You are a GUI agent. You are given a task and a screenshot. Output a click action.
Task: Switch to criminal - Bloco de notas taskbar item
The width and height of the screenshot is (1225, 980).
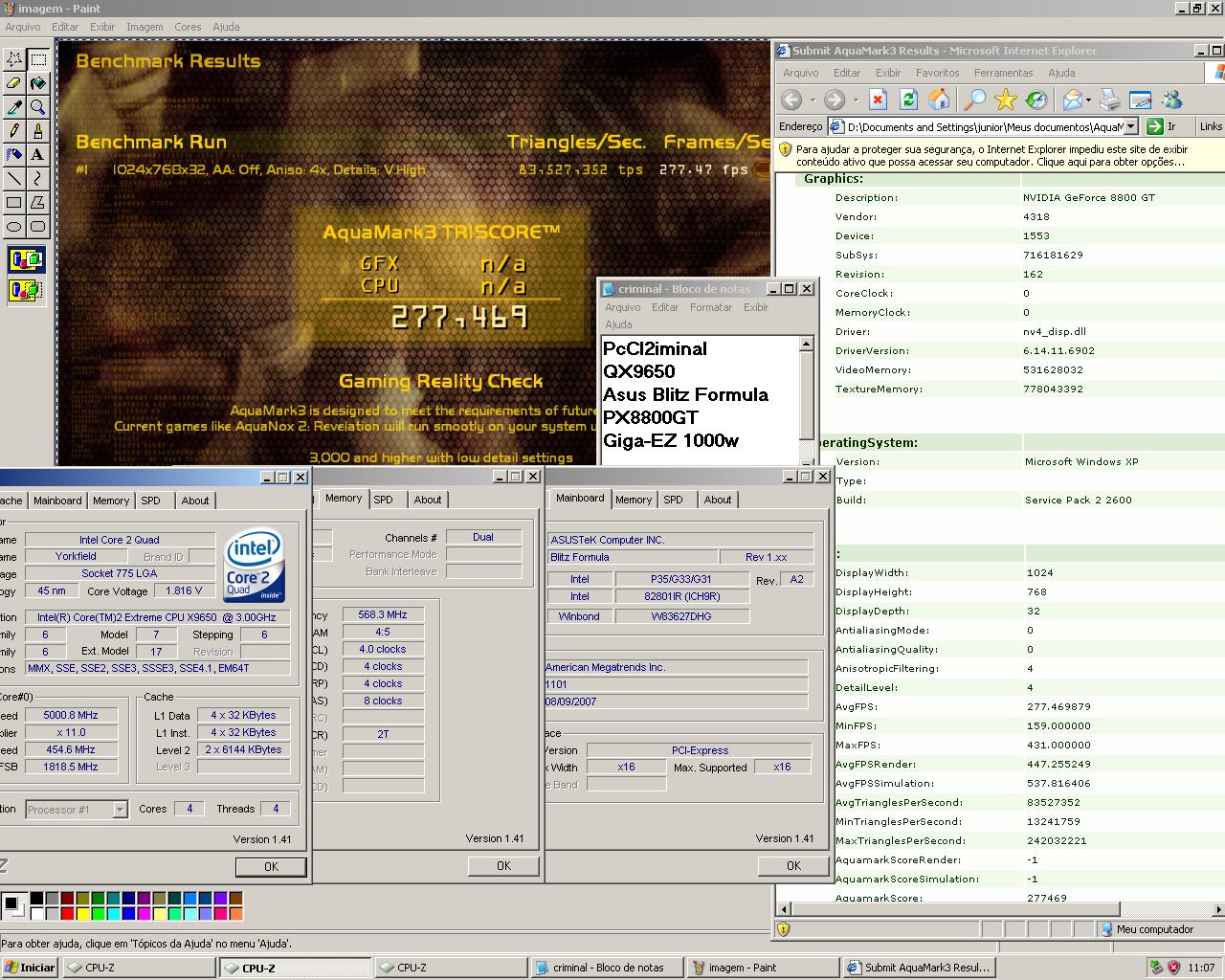[608, 968]
